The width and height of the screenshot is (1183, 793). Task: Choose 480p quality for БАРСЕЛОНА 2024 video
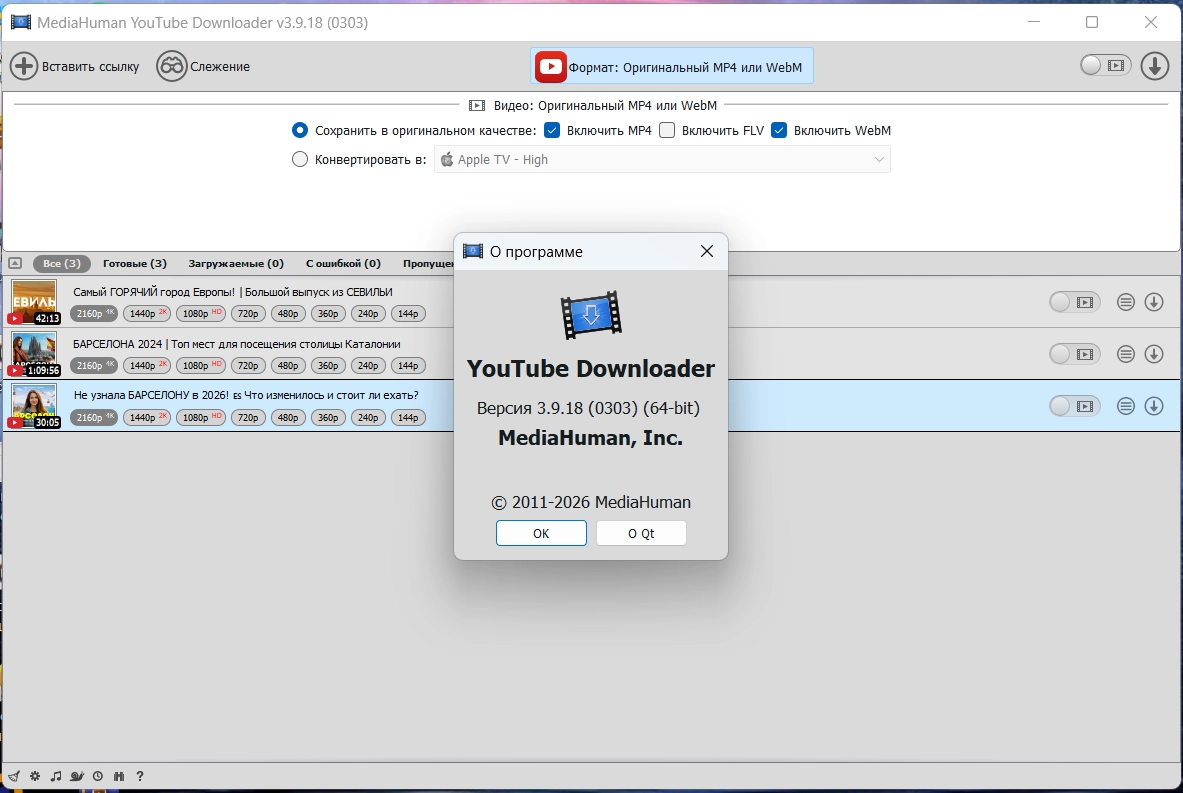tap(288, 365)
